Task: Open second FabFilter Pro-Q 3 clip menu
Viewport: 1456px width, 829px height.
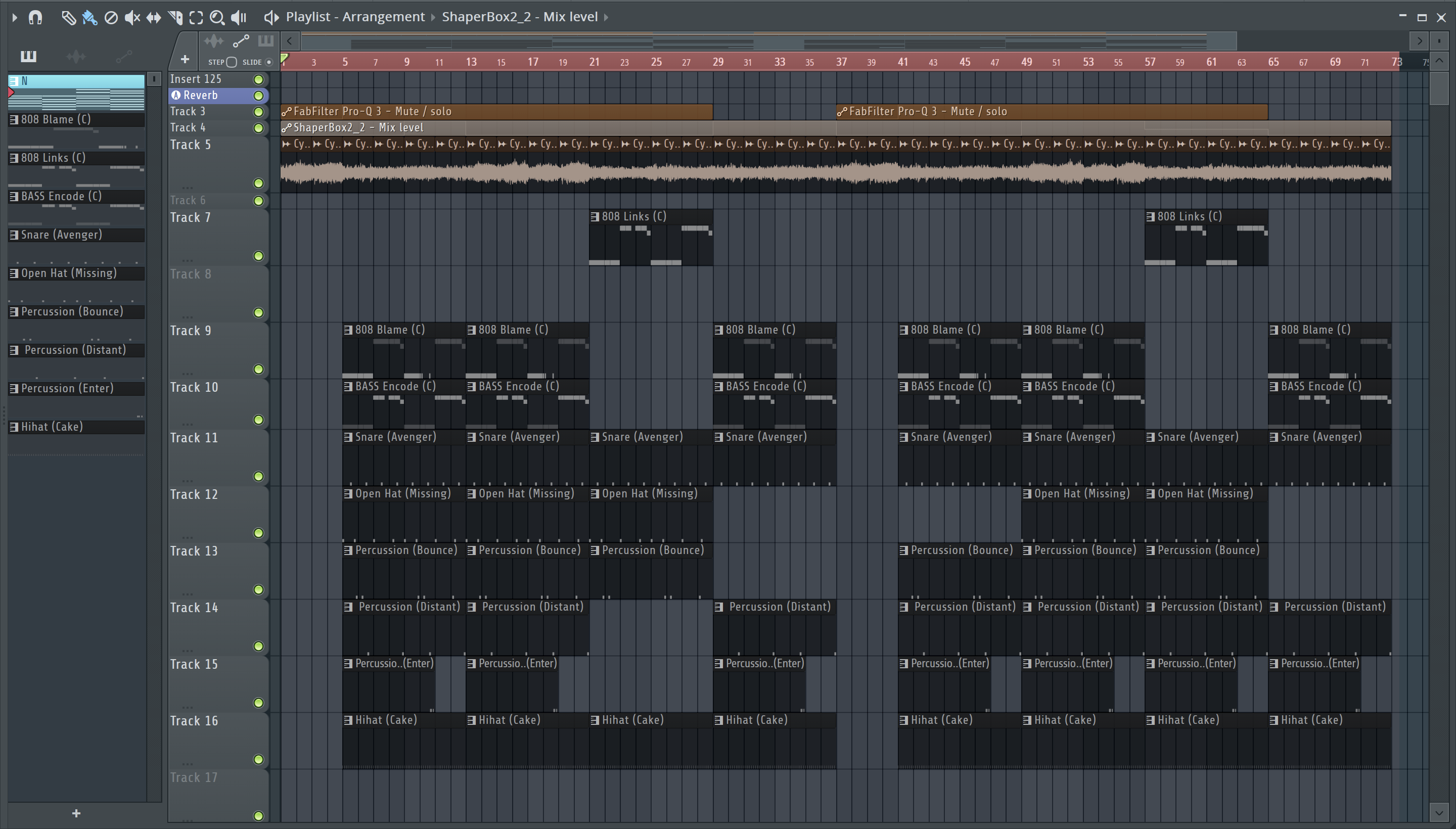Action: click(x=842, y=112)
